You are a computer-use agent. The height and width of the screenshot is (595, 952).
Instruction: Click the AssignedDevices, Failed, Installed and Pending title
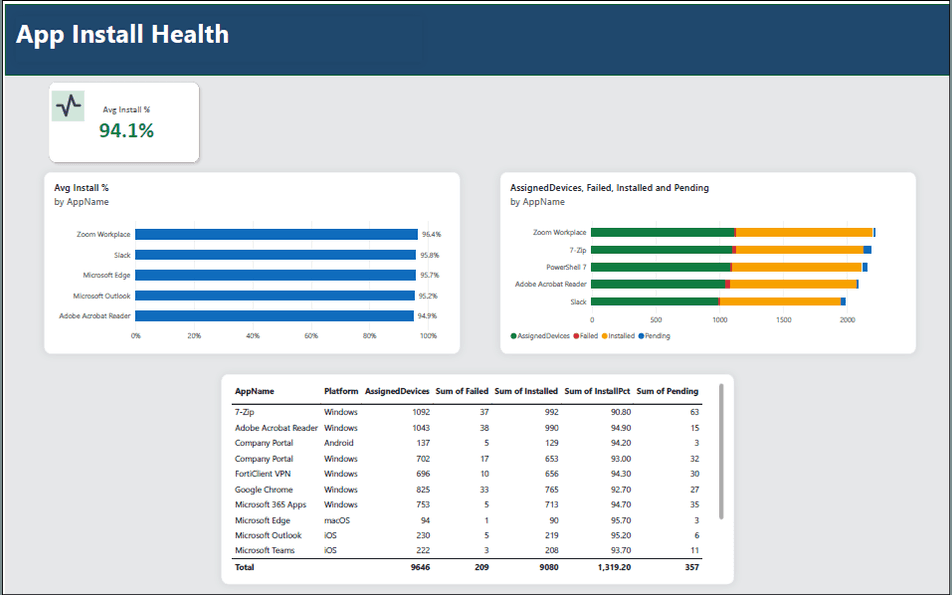[x=610, y=188]
